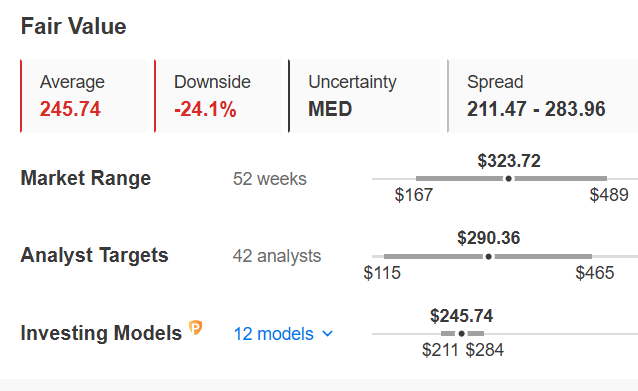Screen dimensions: 638x391
Task: Expand the 12 models dropdown chevron
Action: pyautogui.click(x=328, y=334)
